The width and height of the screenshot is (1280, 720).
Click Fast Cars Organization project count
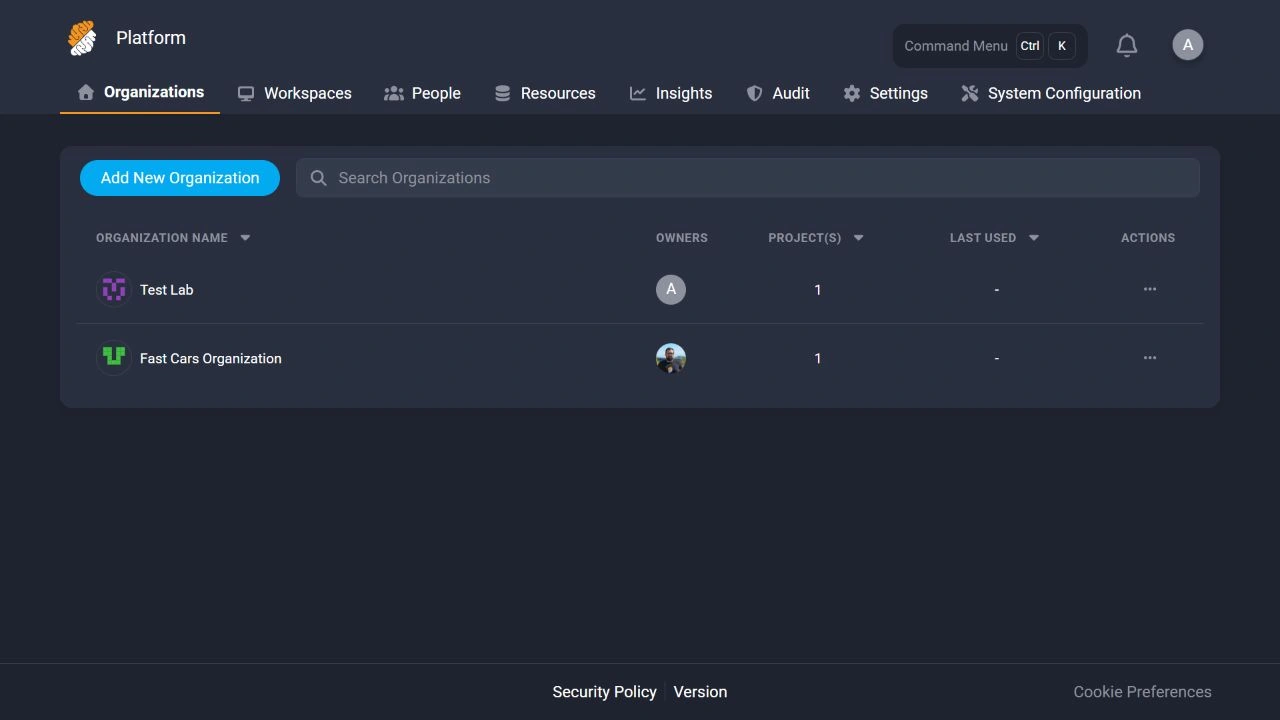click(x=818, y=358)
